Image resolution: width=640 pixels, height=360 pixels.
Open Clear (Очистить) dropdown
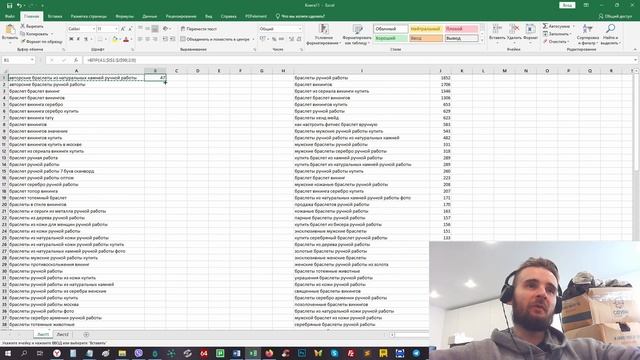tap(556, 42)
